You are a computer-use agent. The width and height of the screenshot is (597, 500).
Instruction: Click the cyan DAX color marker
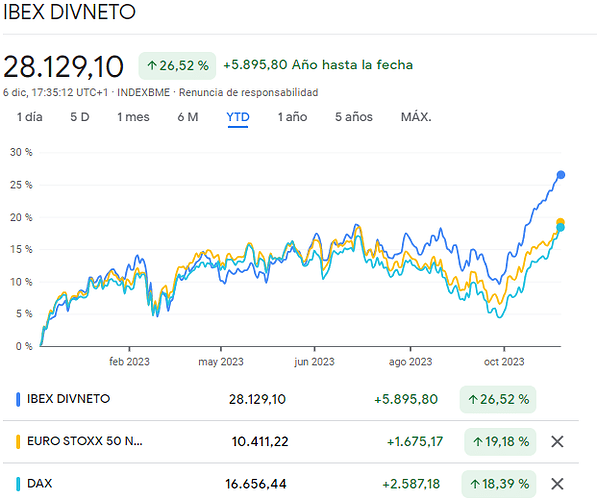tap(18, 484)
